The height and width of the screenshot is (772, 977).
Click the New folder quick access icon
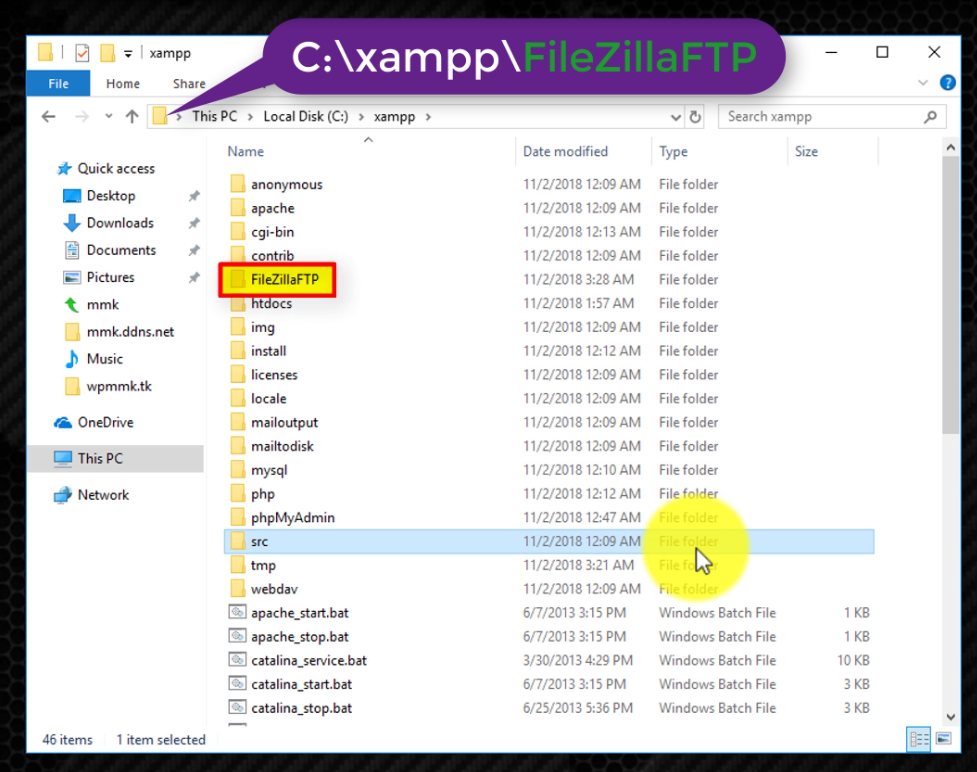[108, 53]
